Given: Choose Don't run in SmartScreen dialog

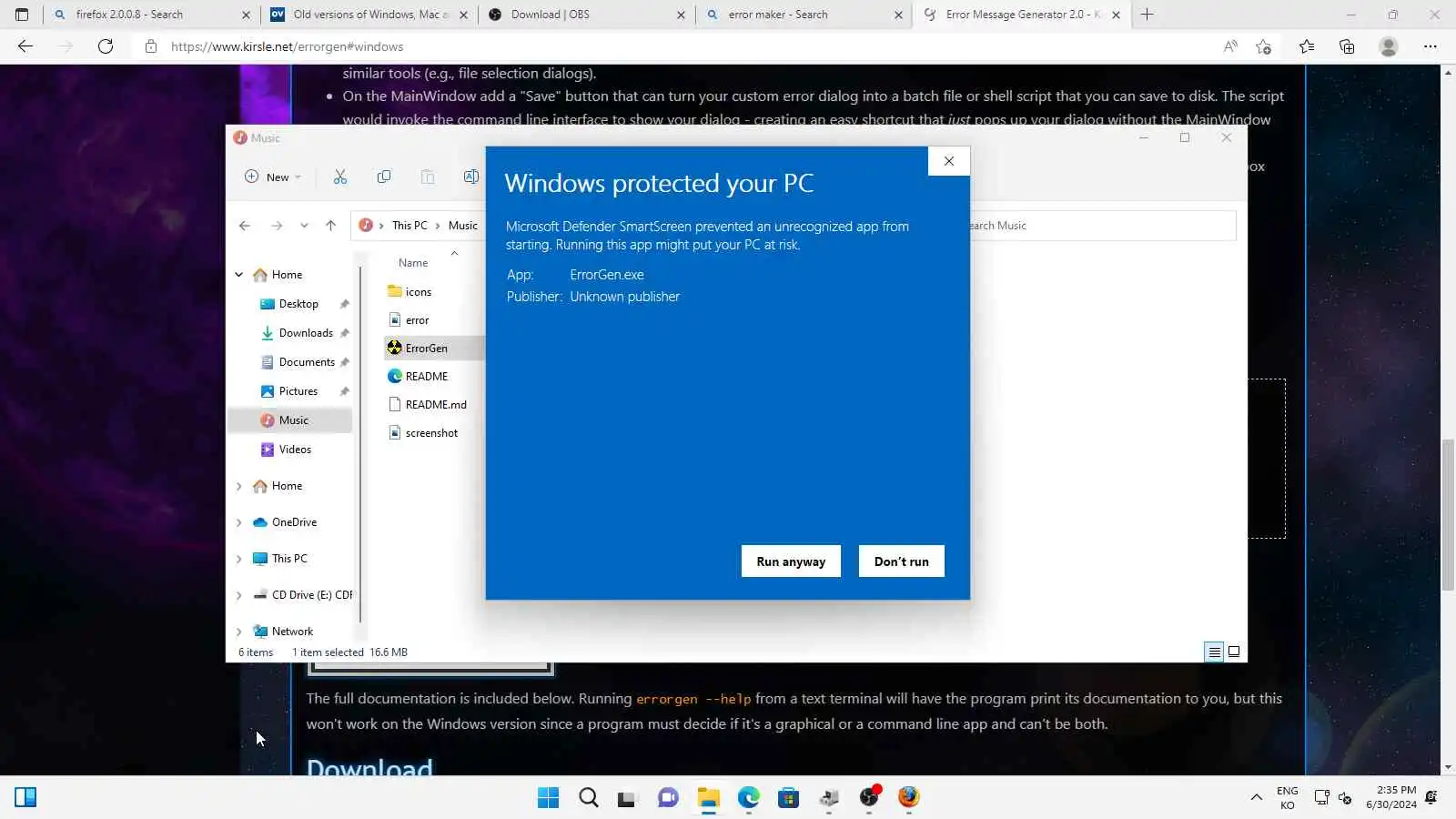Looking at the screenshot, I should pyautogui.click(x=901, y=561).
